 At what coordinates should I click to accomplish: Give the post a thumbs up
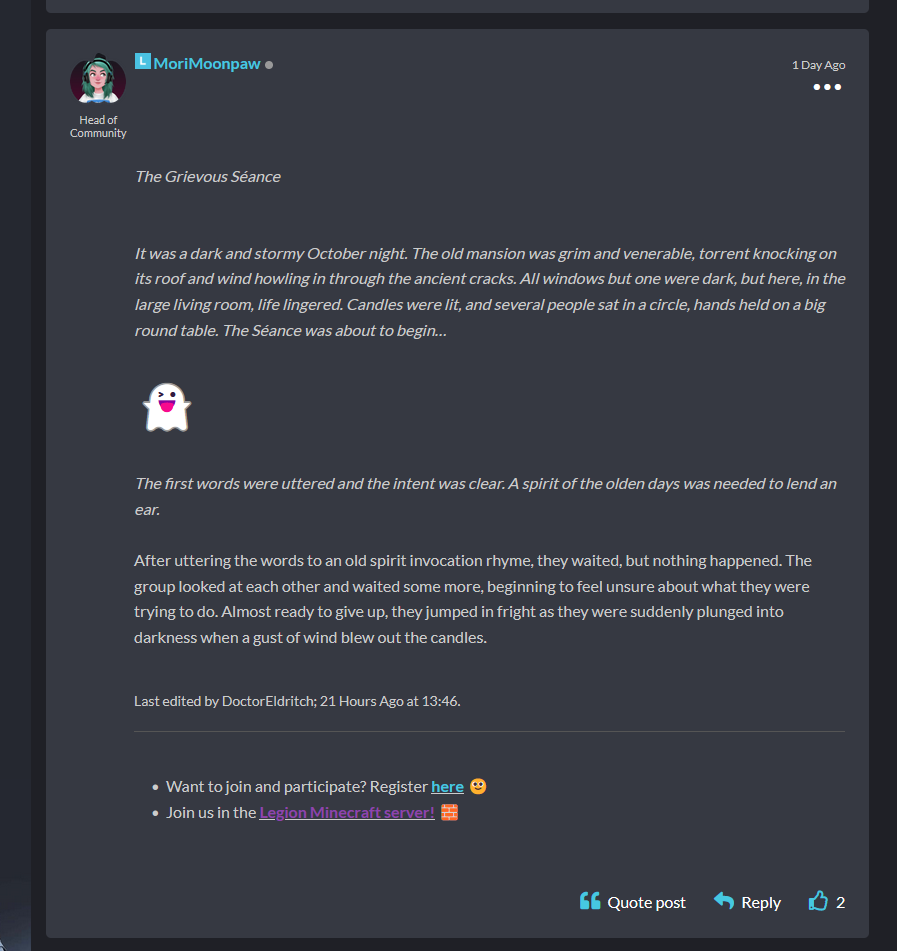point(819,901)
